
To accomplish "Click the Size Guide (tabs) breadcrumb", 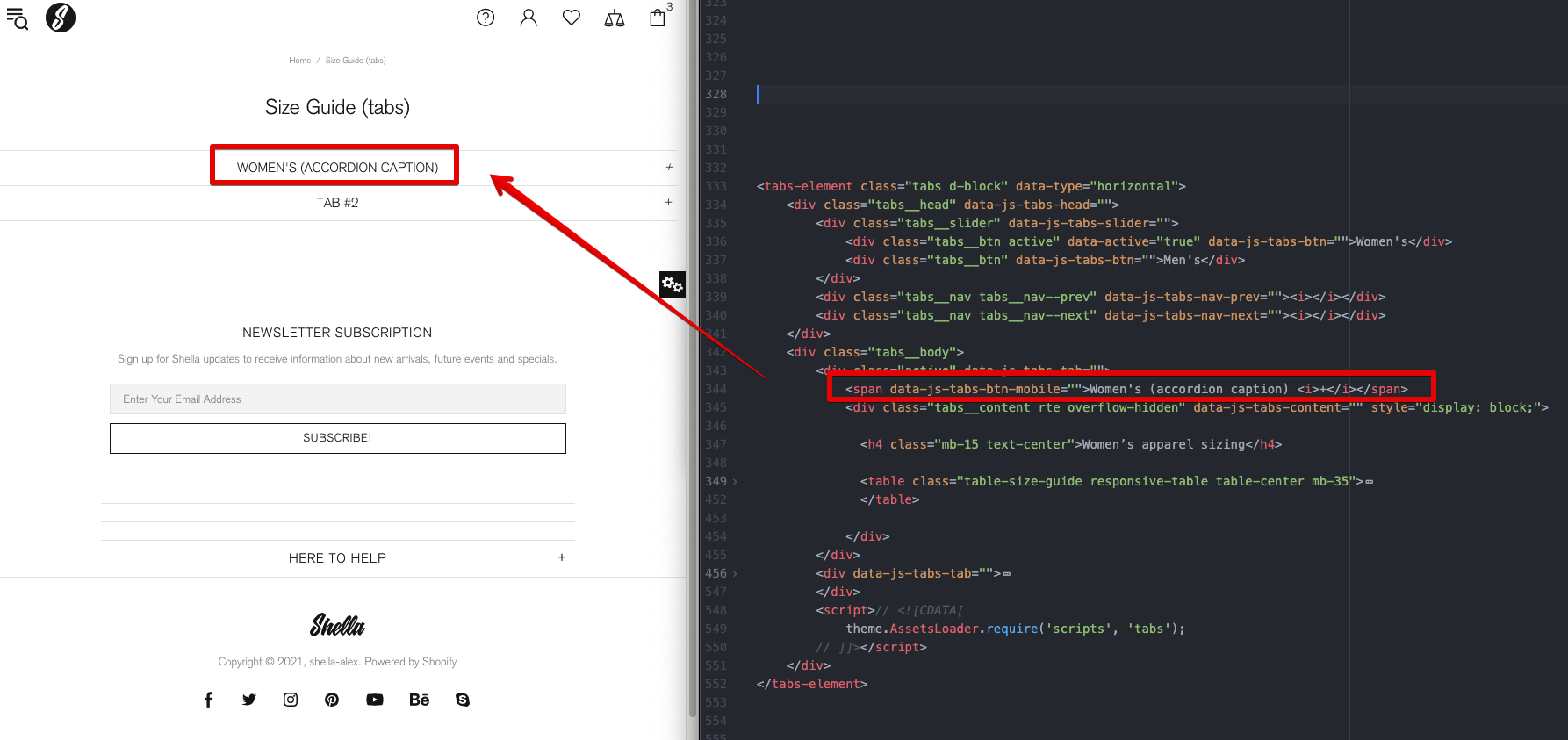I will click(x=356, y=61).
